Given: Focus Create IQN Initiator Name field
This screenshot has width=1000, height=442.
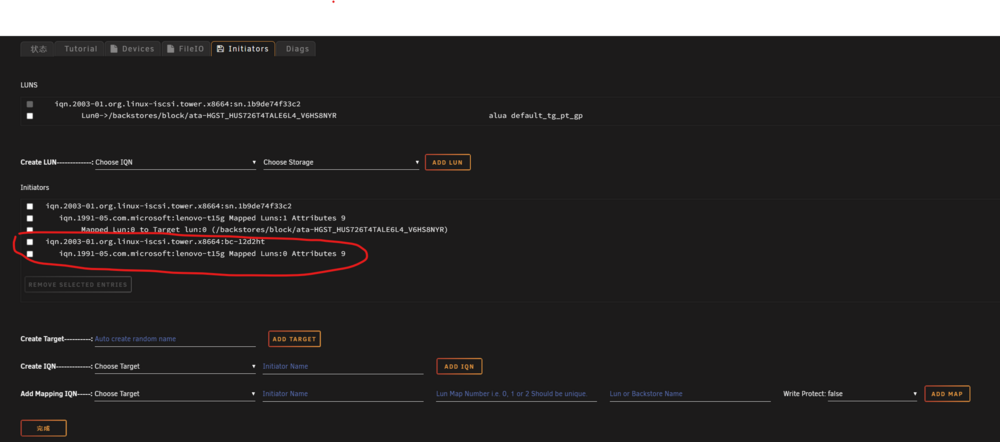Looking at the screenshot, I should 343,367.
